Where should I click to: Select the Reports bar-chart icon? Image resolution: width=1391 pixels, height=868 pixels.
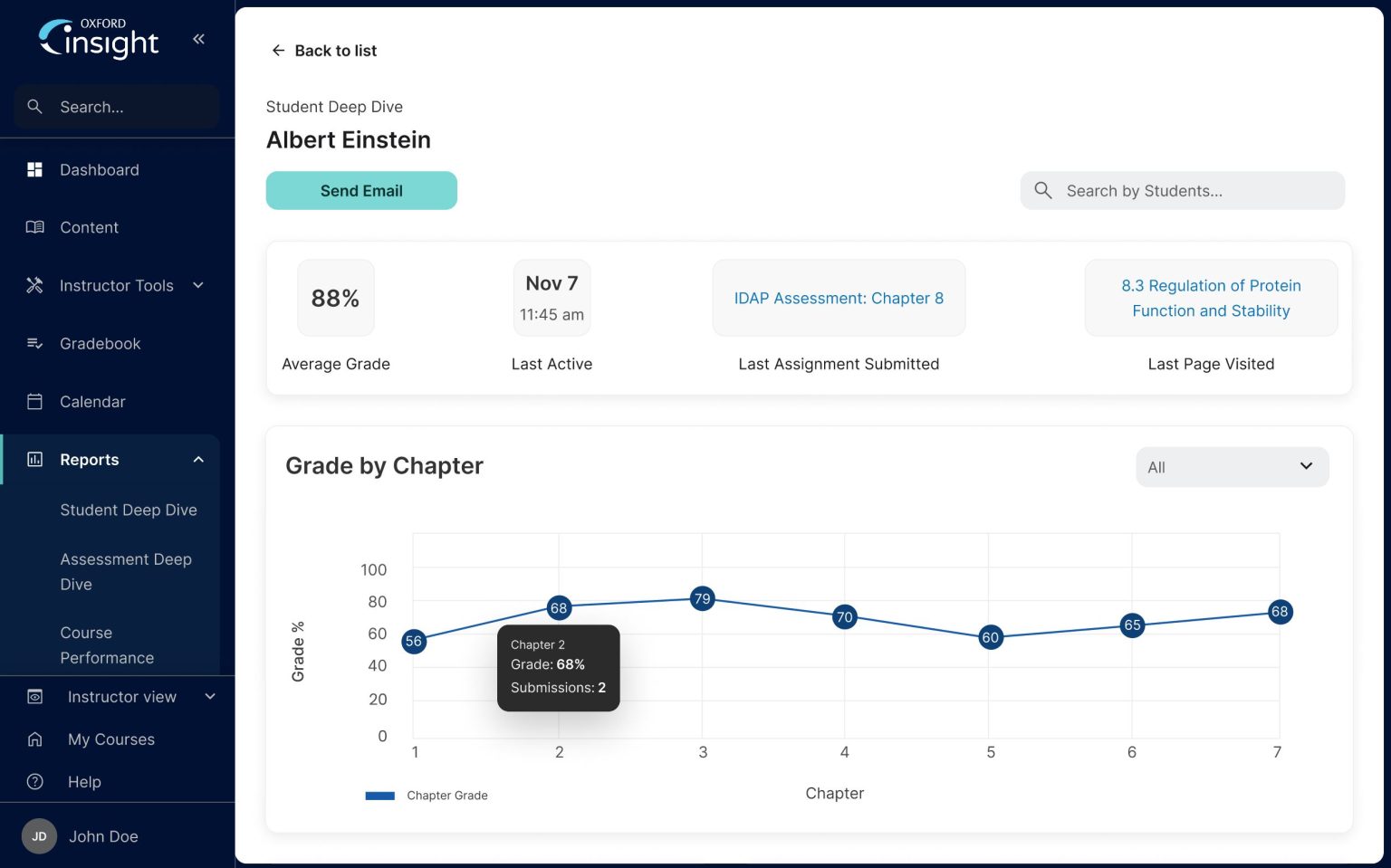(34, 459)
